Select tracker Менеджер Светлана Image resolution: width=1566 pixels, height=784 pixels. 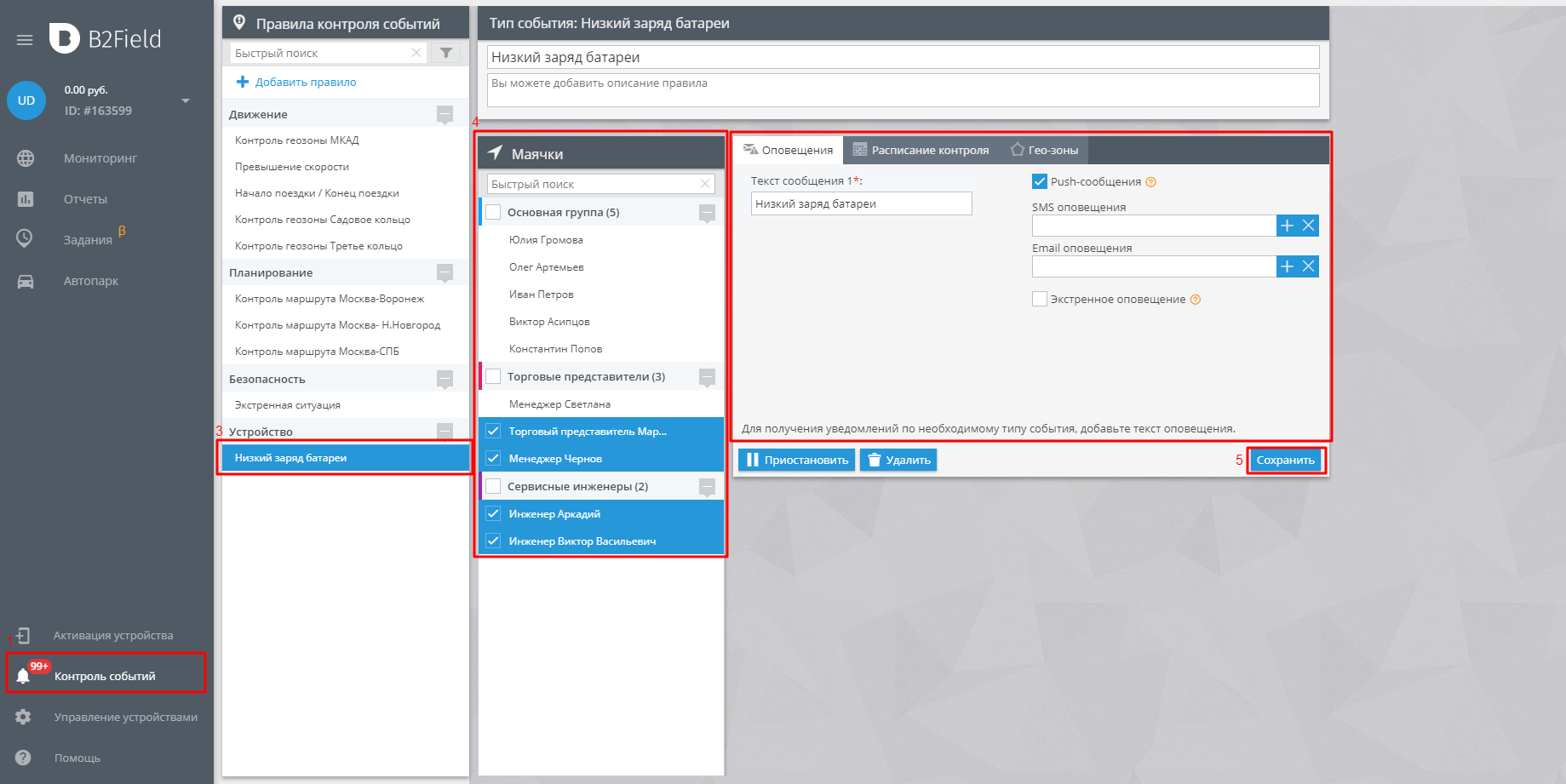601,404
